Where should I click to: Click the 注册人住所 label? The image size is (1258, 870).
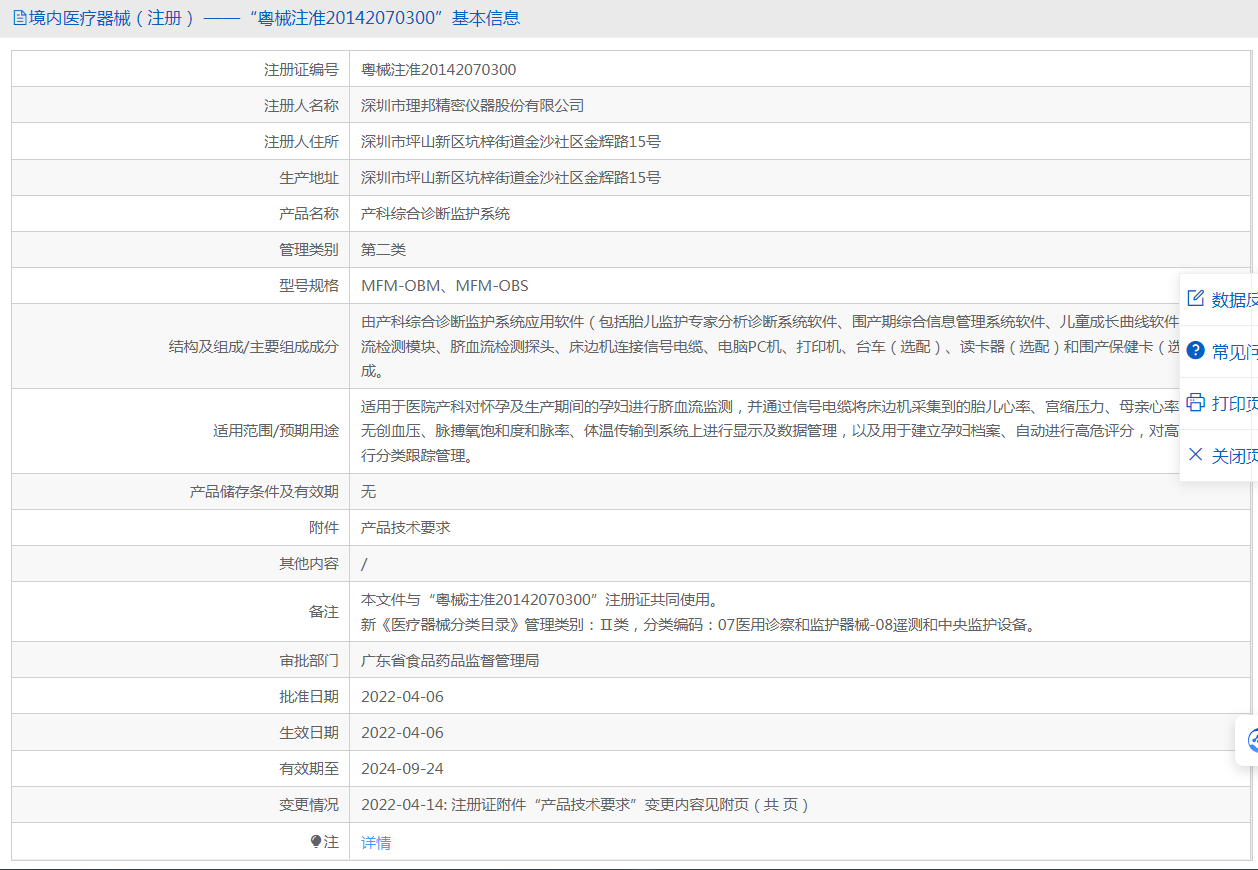(x=301, y=142)
